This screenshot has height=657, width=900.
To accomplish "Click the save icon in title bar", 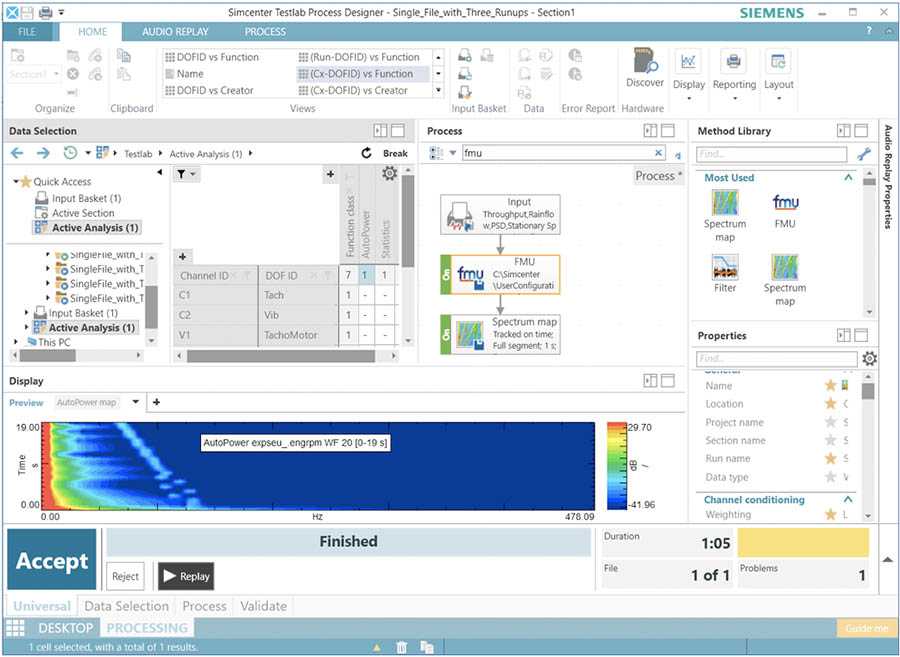I will (28, 12).
